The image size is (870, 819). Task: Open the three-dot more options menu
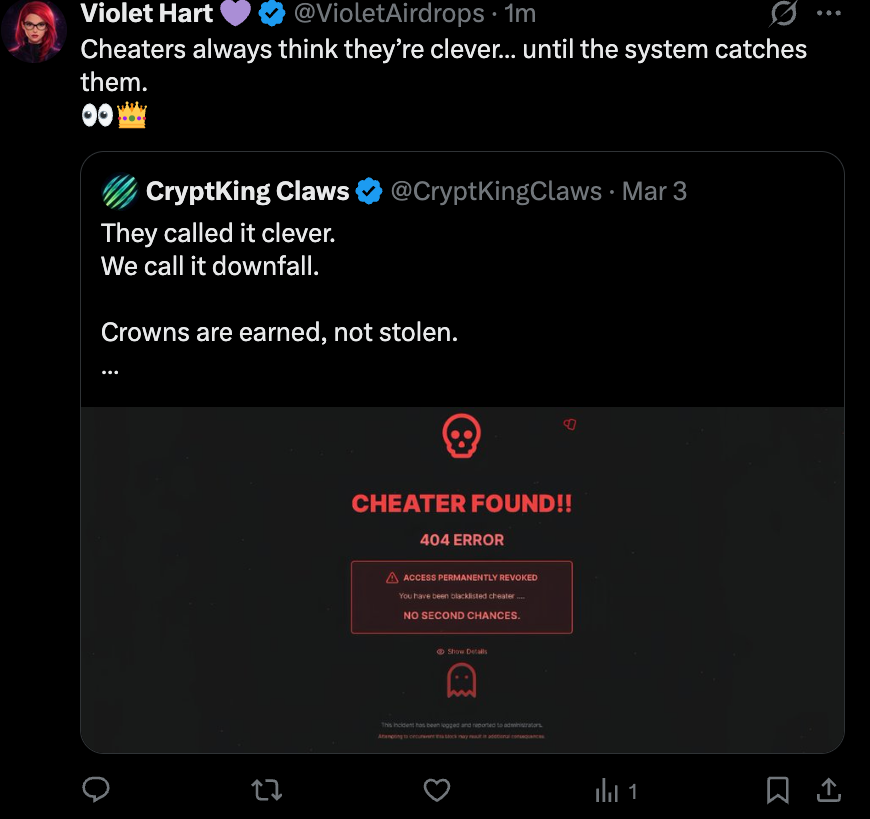[x=829, y=13]
